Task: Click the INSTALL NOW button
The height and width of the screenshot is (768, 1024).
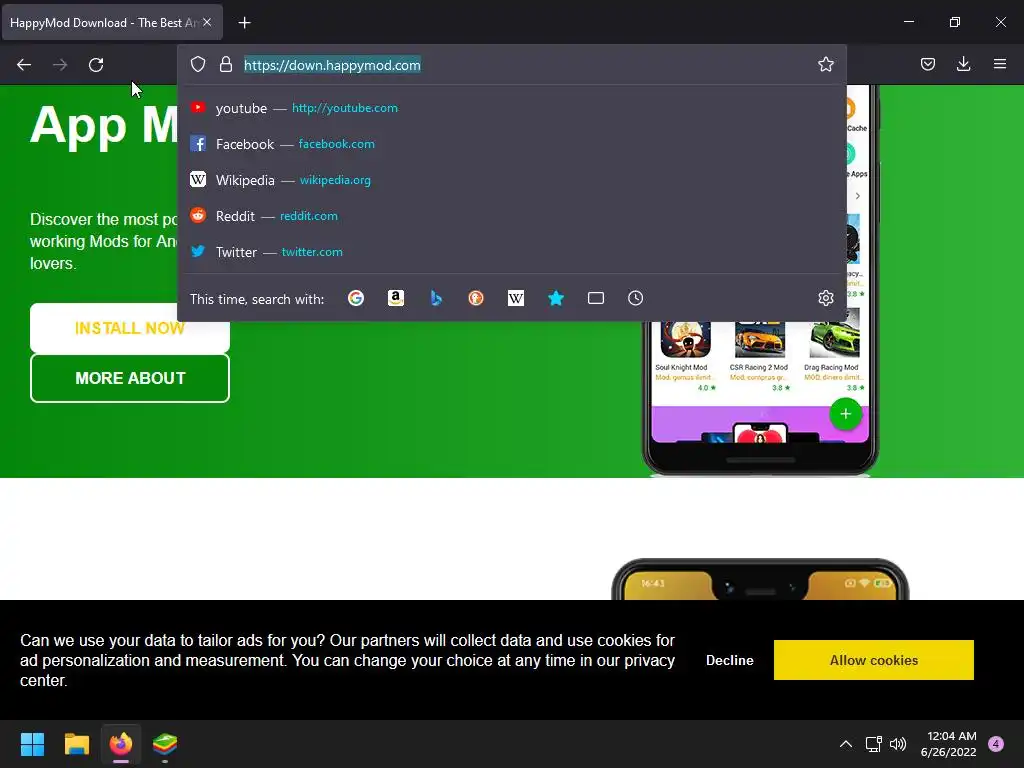Action: pyautogui.click(x=130, y=328)
